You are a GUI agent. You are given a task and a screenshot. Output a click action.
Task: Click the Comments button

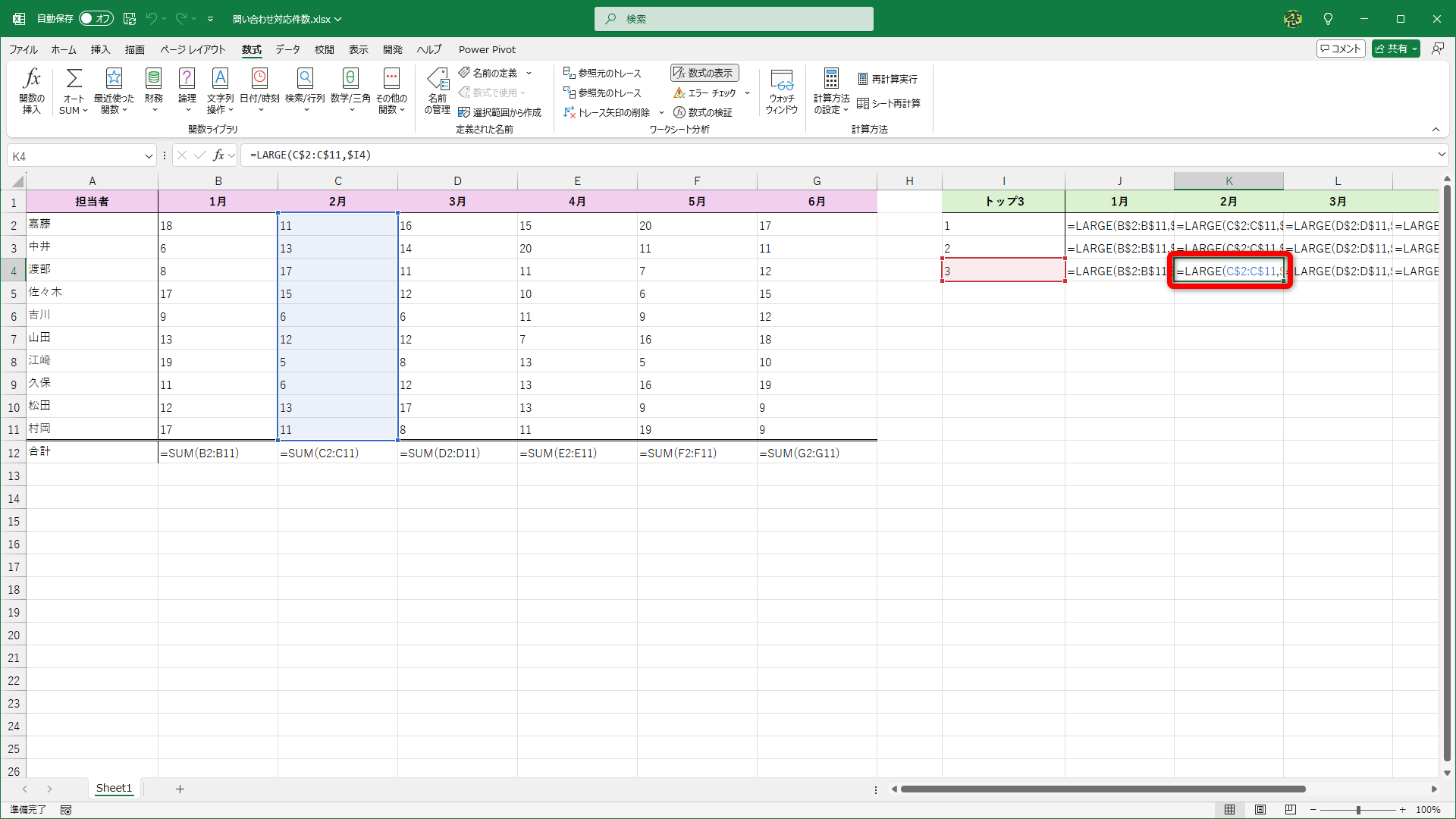[1340, 49]
